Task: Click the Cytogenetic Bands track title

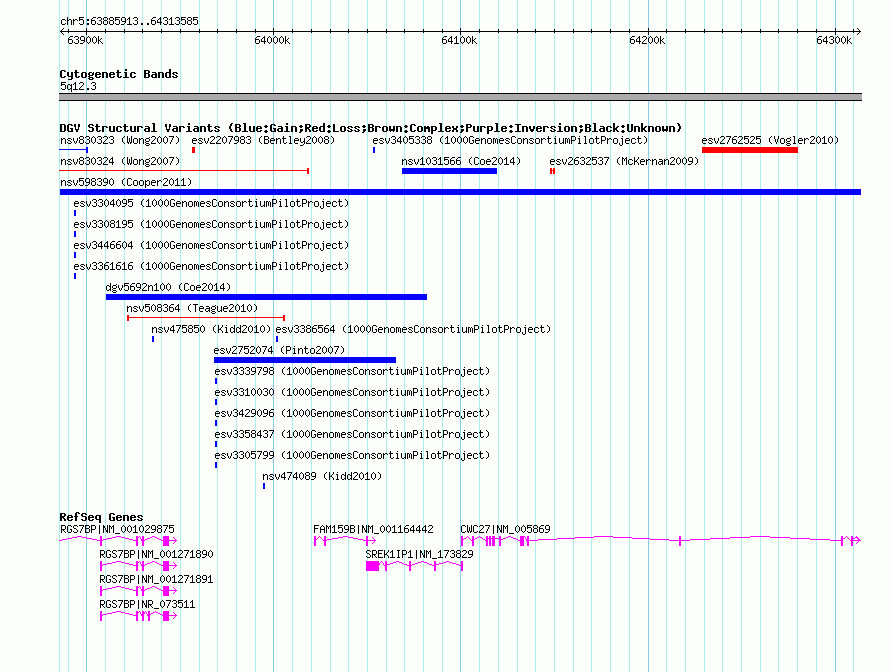Action: click(x=119, y=74)
